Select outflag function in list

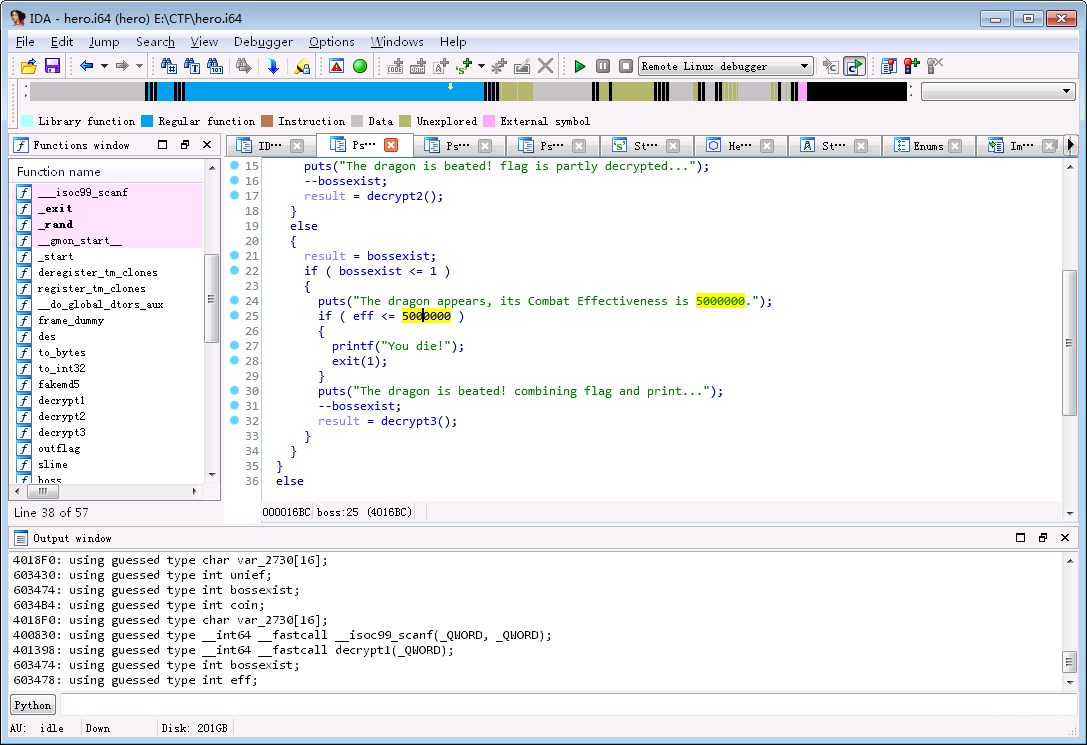pos(59,448)
